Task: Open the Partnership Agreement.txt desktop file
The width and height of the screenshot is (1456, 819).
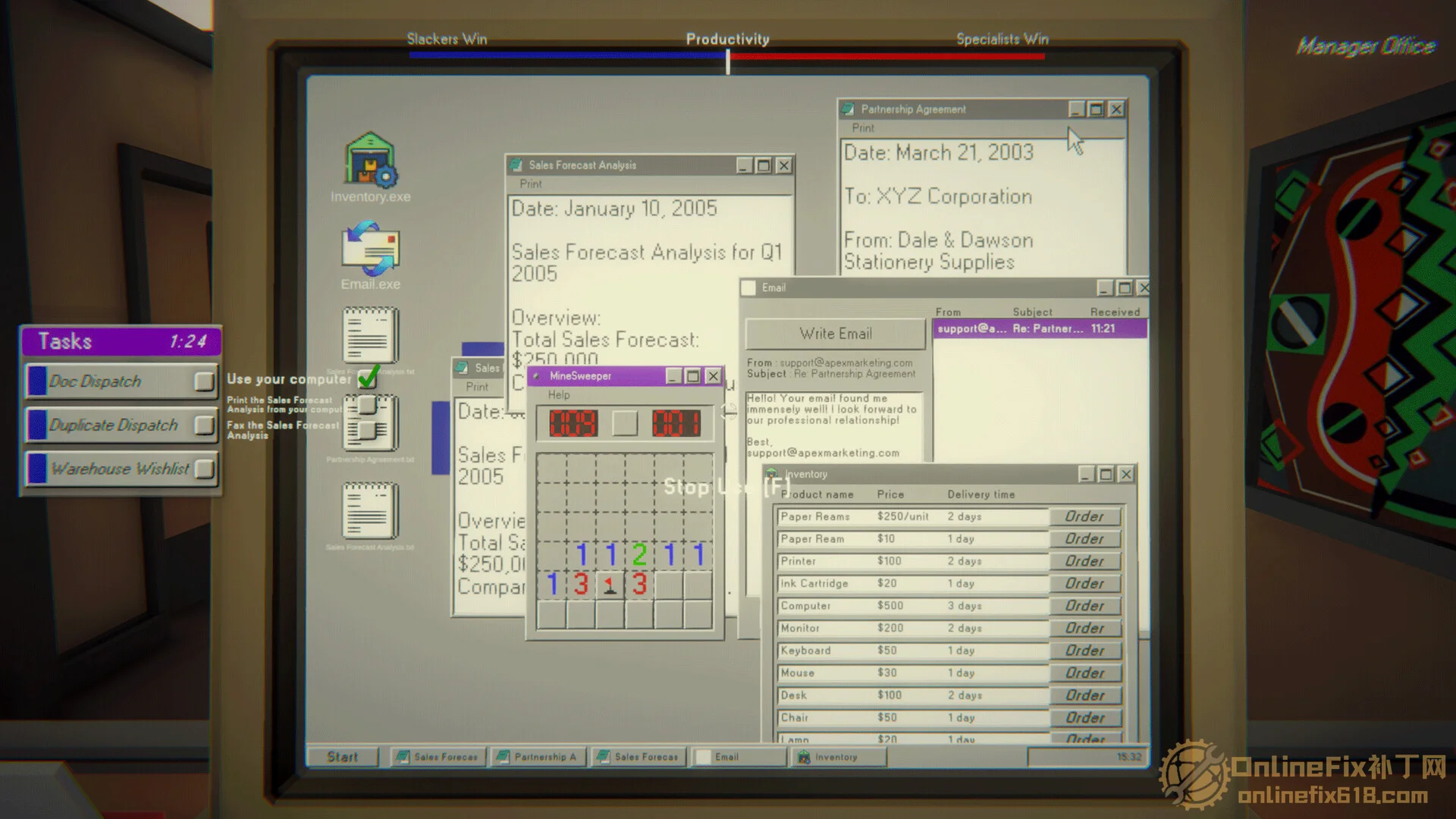Action: pos(371,428)
